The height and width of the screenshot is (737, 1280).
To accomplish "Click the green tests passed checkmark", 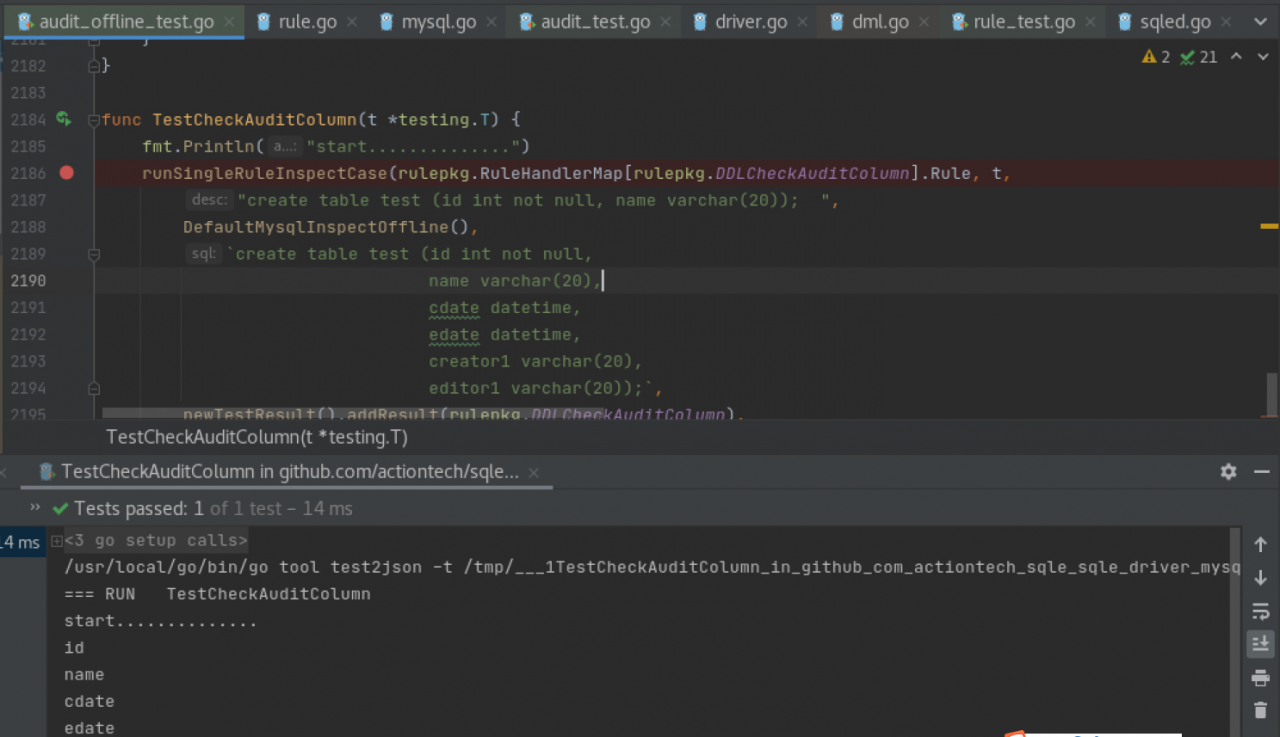I will tap(61, 508).
